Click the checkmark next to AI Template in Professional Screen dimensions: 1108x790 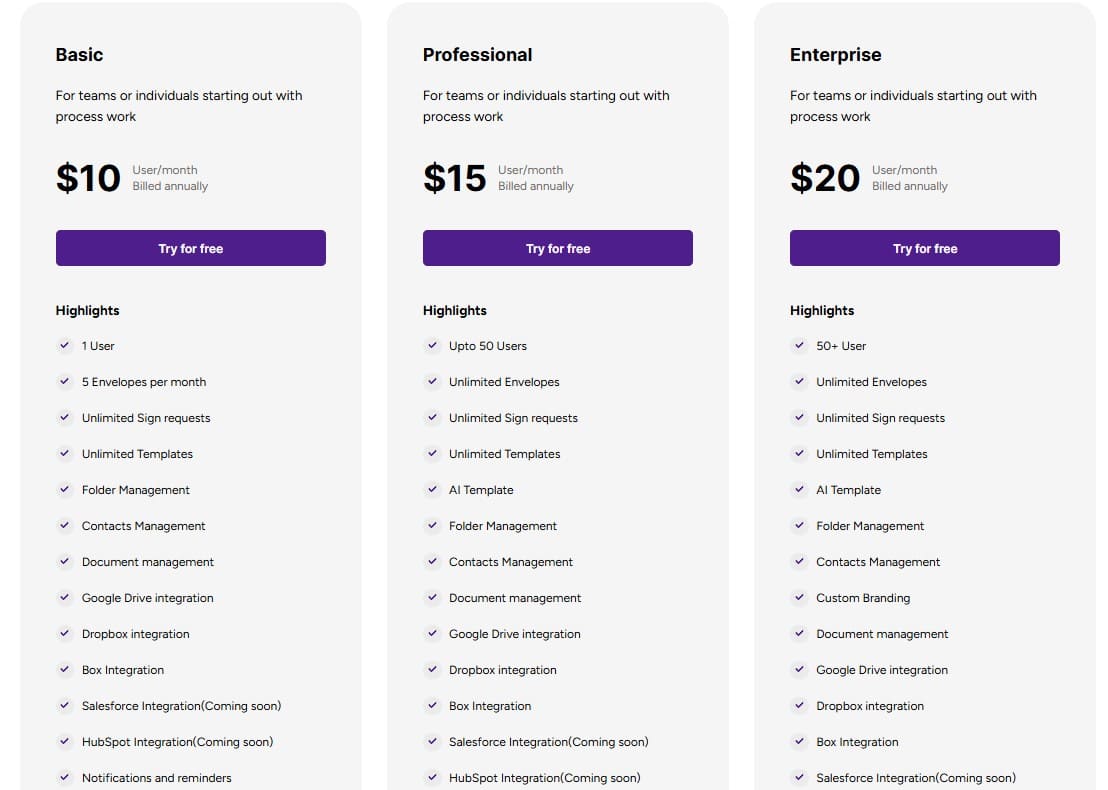(432, 490)
